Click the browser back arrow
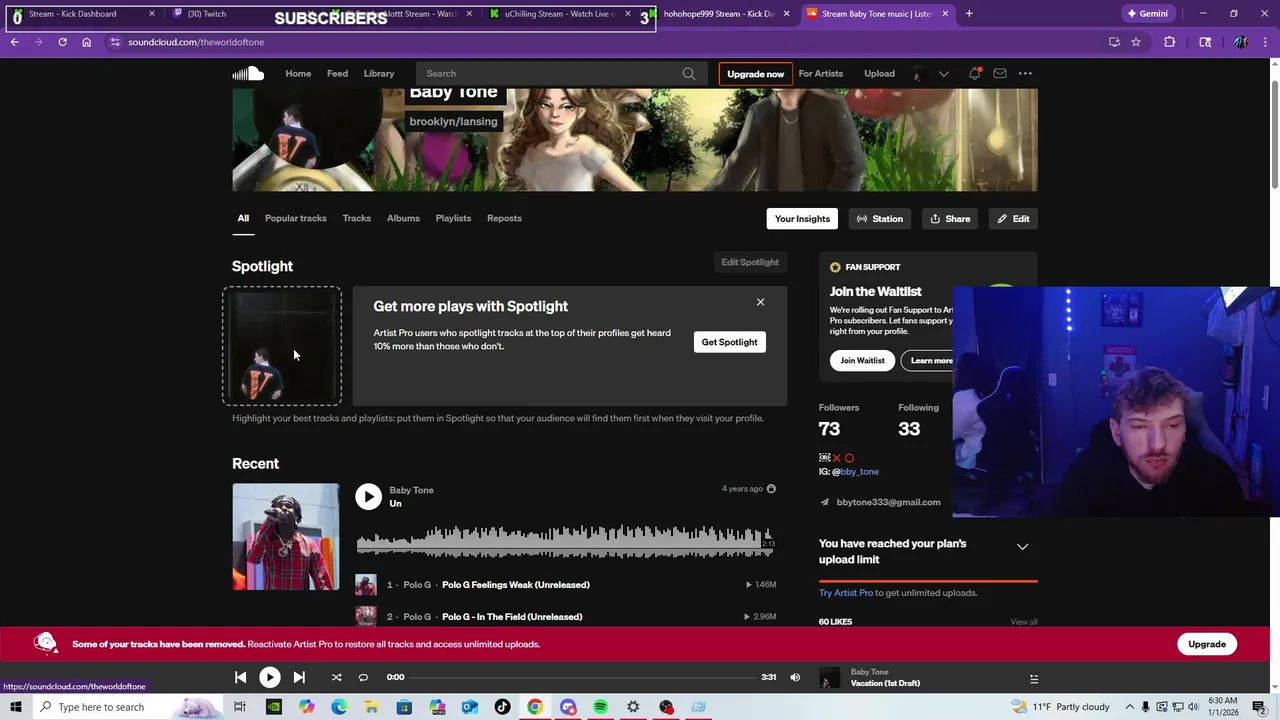 [14, 42]
